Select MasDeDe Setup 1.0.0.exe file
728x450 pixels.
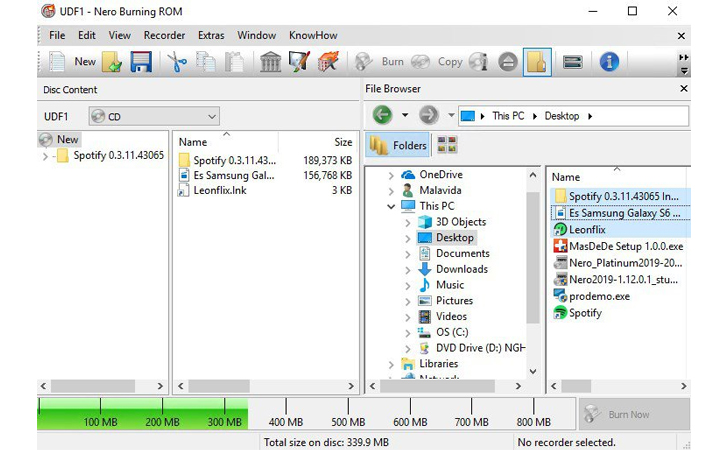[626, 246]
